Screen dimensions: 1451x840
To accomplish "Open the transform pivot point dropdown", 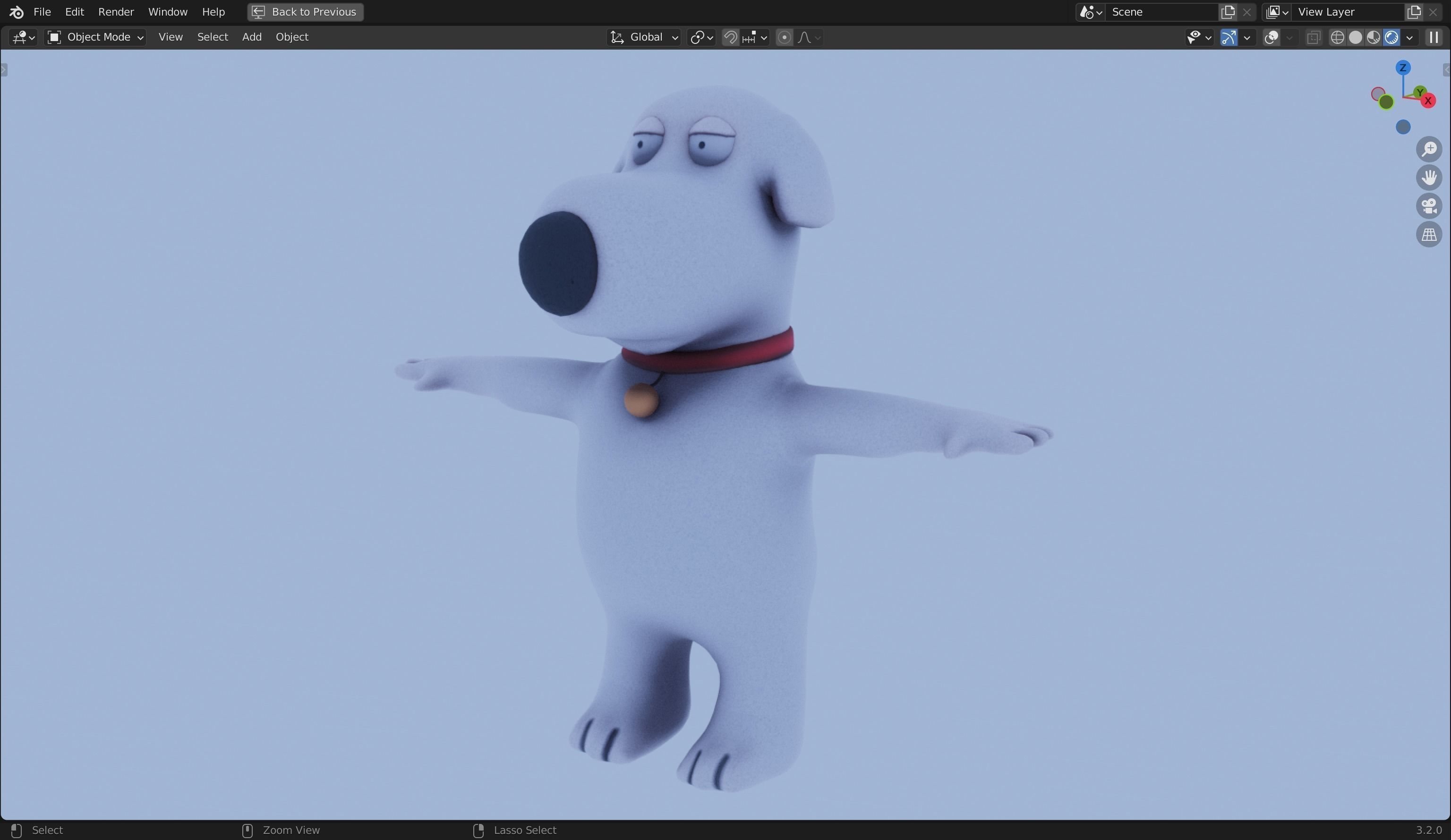I will tap(701, 37).
